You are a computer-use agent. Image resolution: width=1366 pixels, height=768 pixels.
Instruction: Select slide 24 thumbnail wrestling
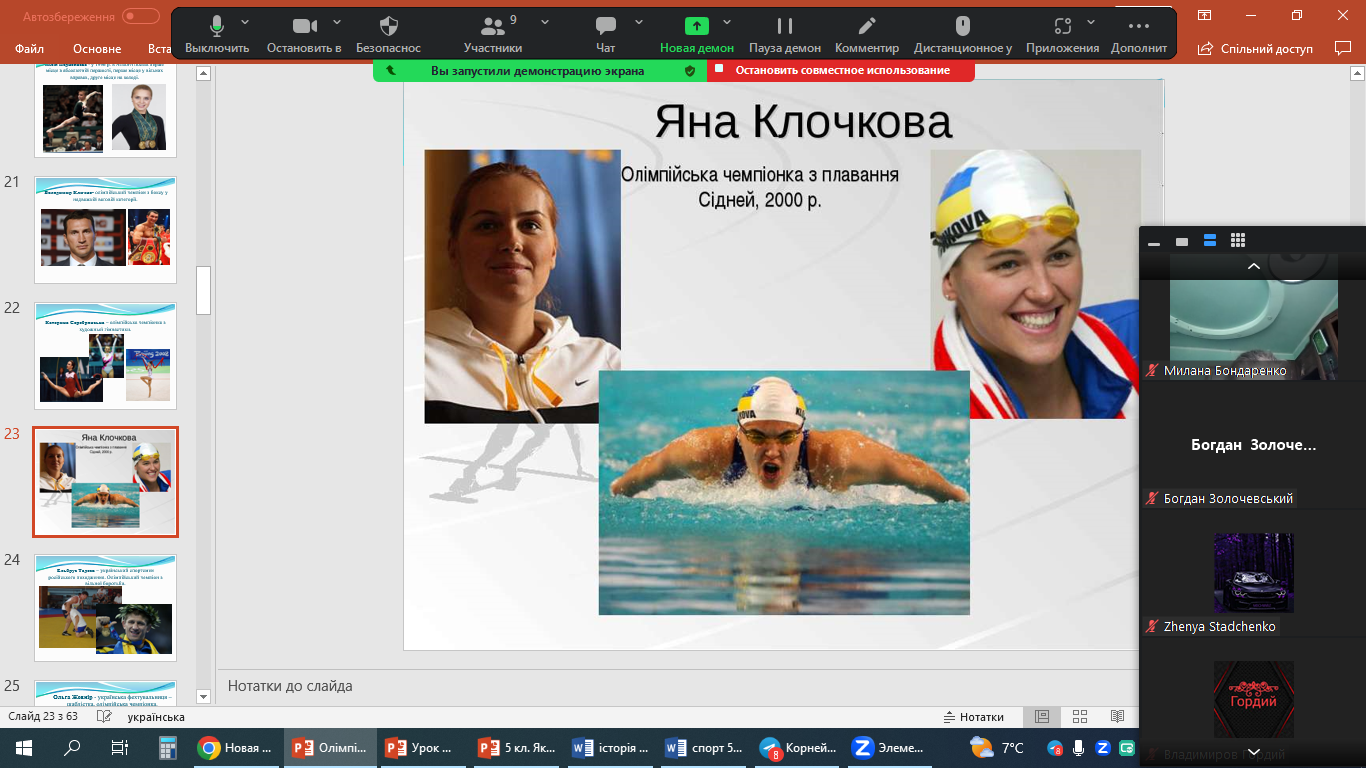tap(106, 608)
